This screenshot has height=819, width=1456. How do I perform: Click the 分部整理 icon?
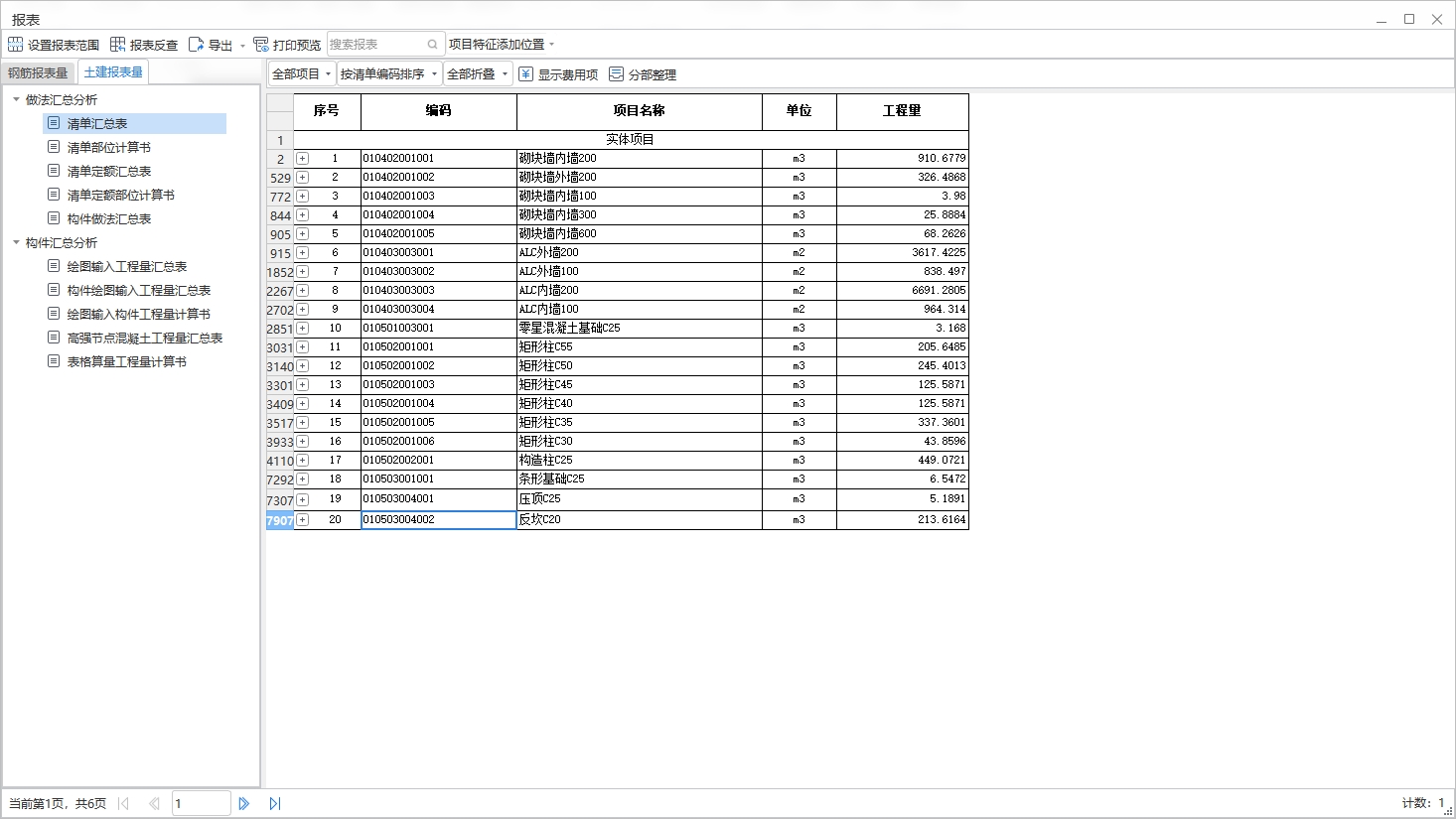[617, 74]
